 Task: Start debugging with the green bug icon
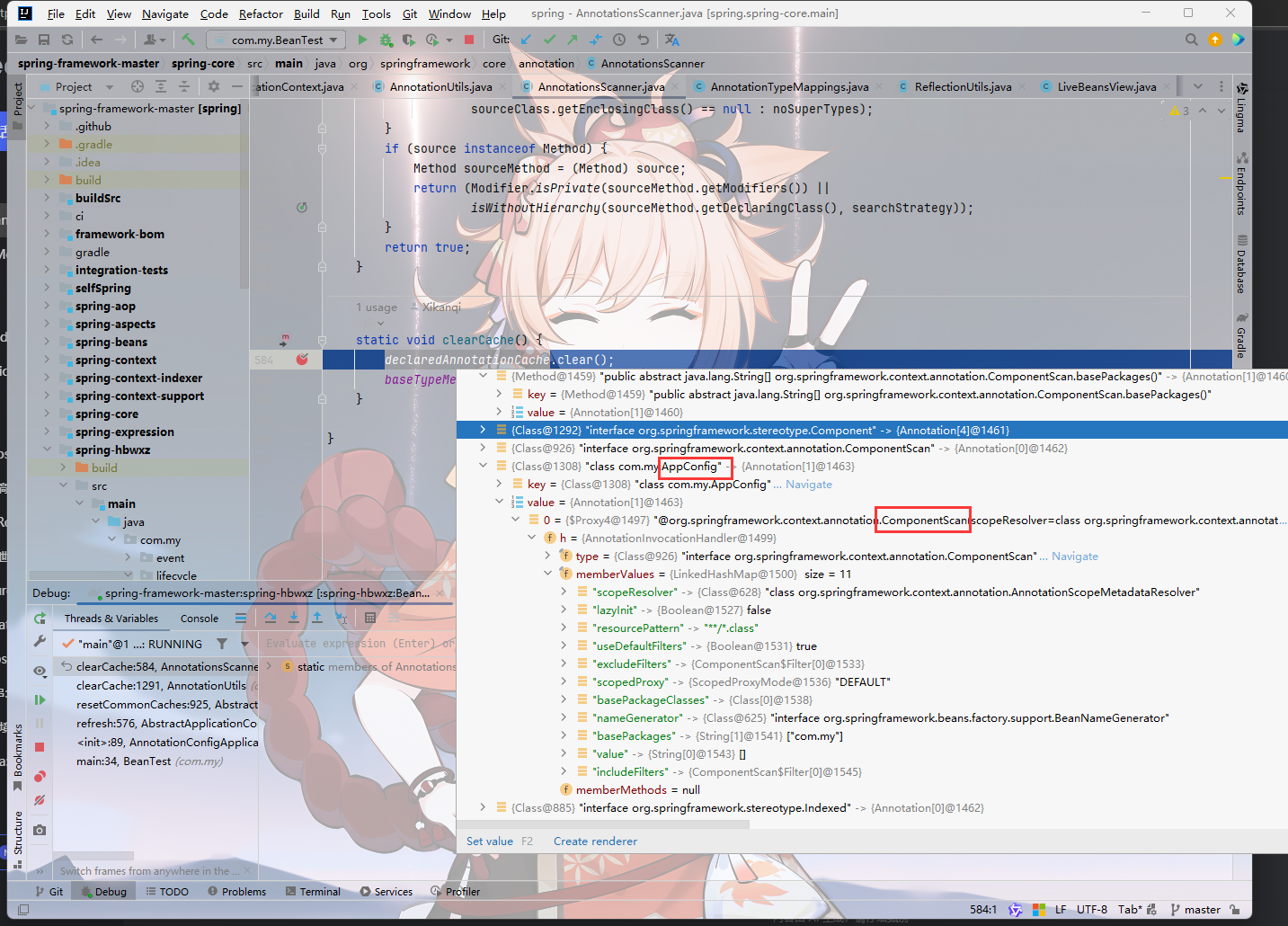[x=386, y=40]
